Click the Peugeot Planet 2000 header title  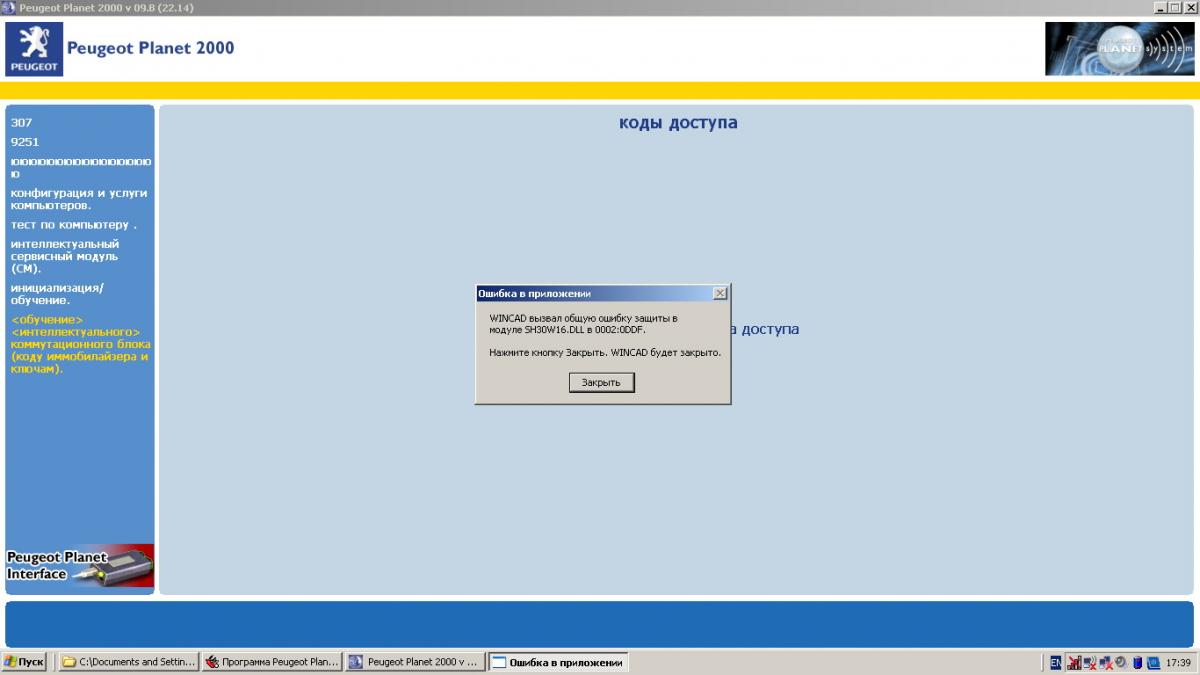click(150, 47)
